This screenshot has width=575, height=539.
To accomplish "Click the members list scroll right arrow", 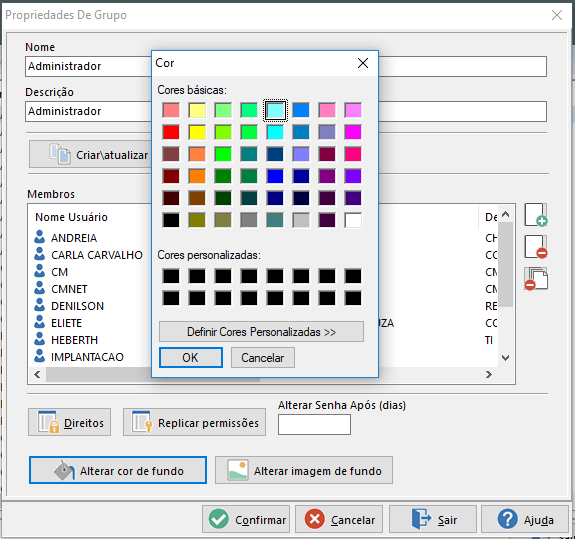I will 488,374.
